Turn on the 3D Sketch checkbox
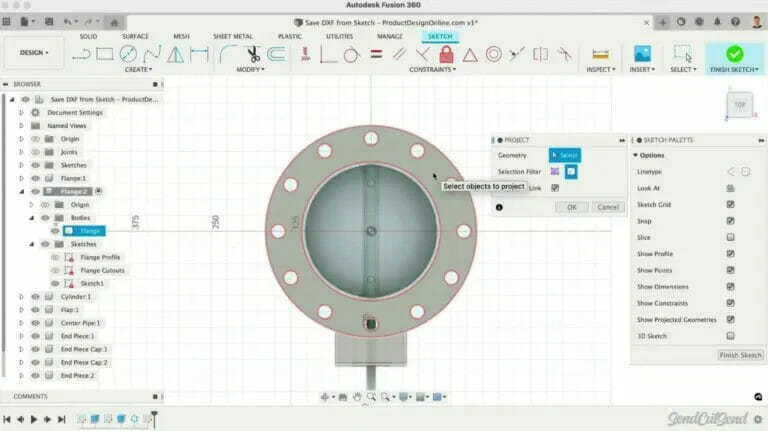Image resolution: width=768 pixels, height=431 pixels. click(x=730, y=336)
